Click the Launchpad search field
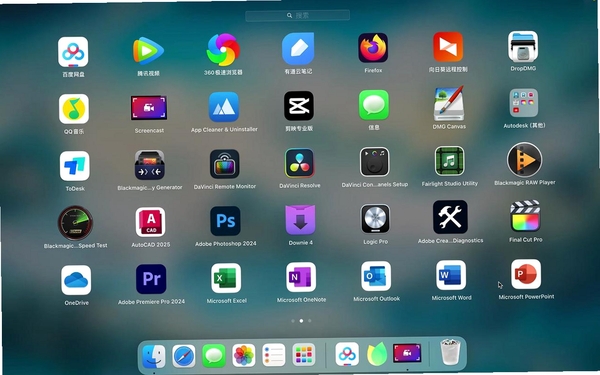The height and width of the screenshot is (375, 600). 297,15
